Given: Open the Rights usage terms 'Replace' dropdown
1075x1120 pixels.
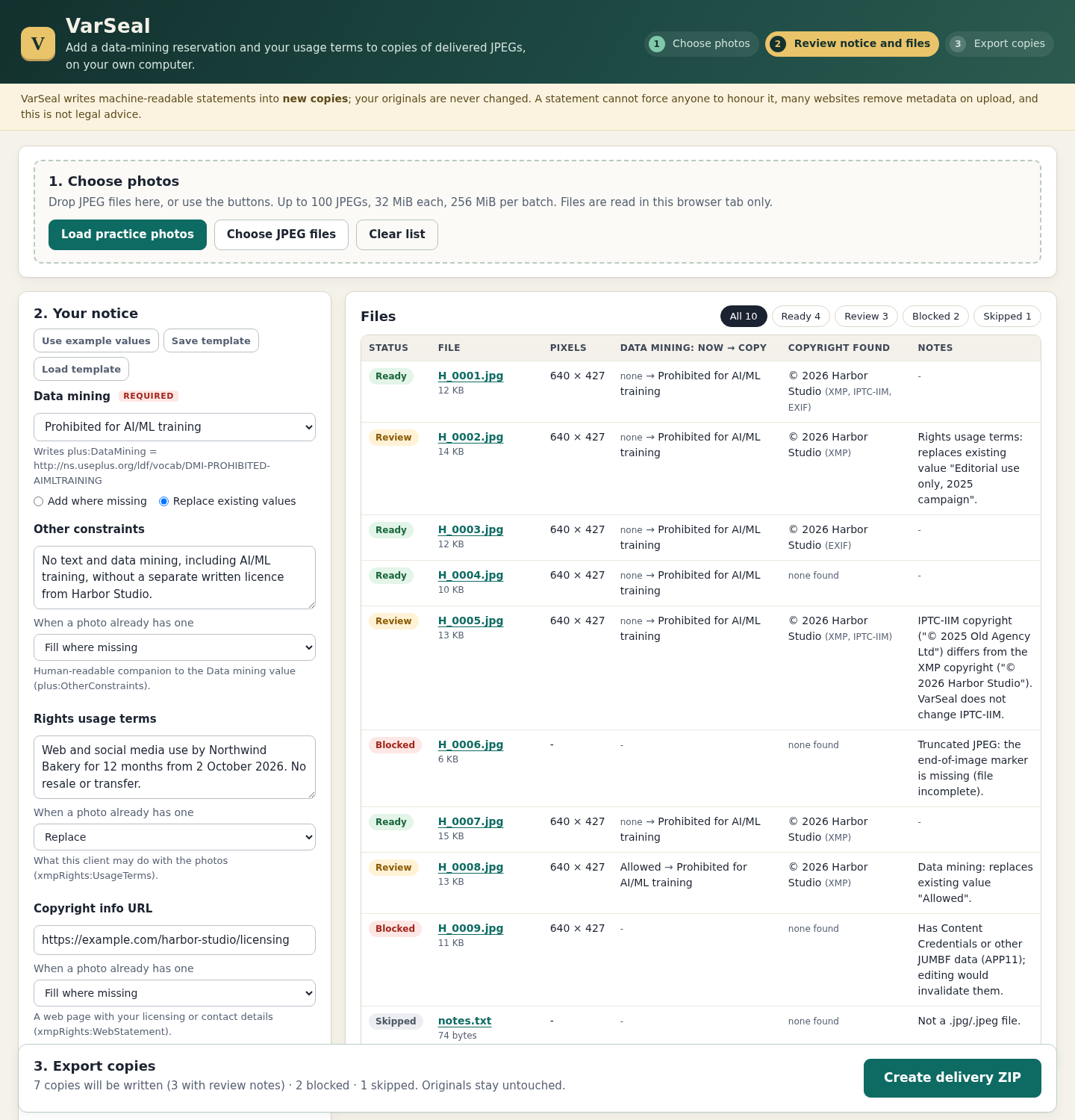Looking at the screenshot, I should point(175,837).
